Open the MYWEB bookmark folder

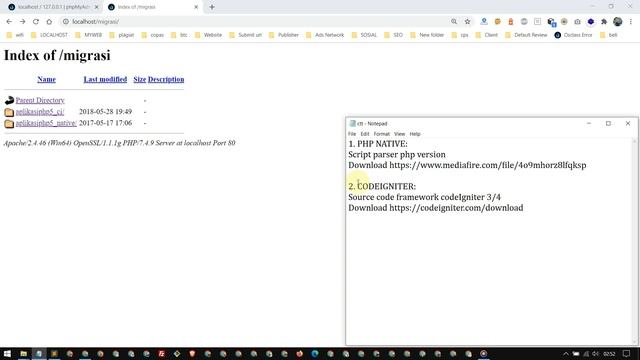coord(89,35)
